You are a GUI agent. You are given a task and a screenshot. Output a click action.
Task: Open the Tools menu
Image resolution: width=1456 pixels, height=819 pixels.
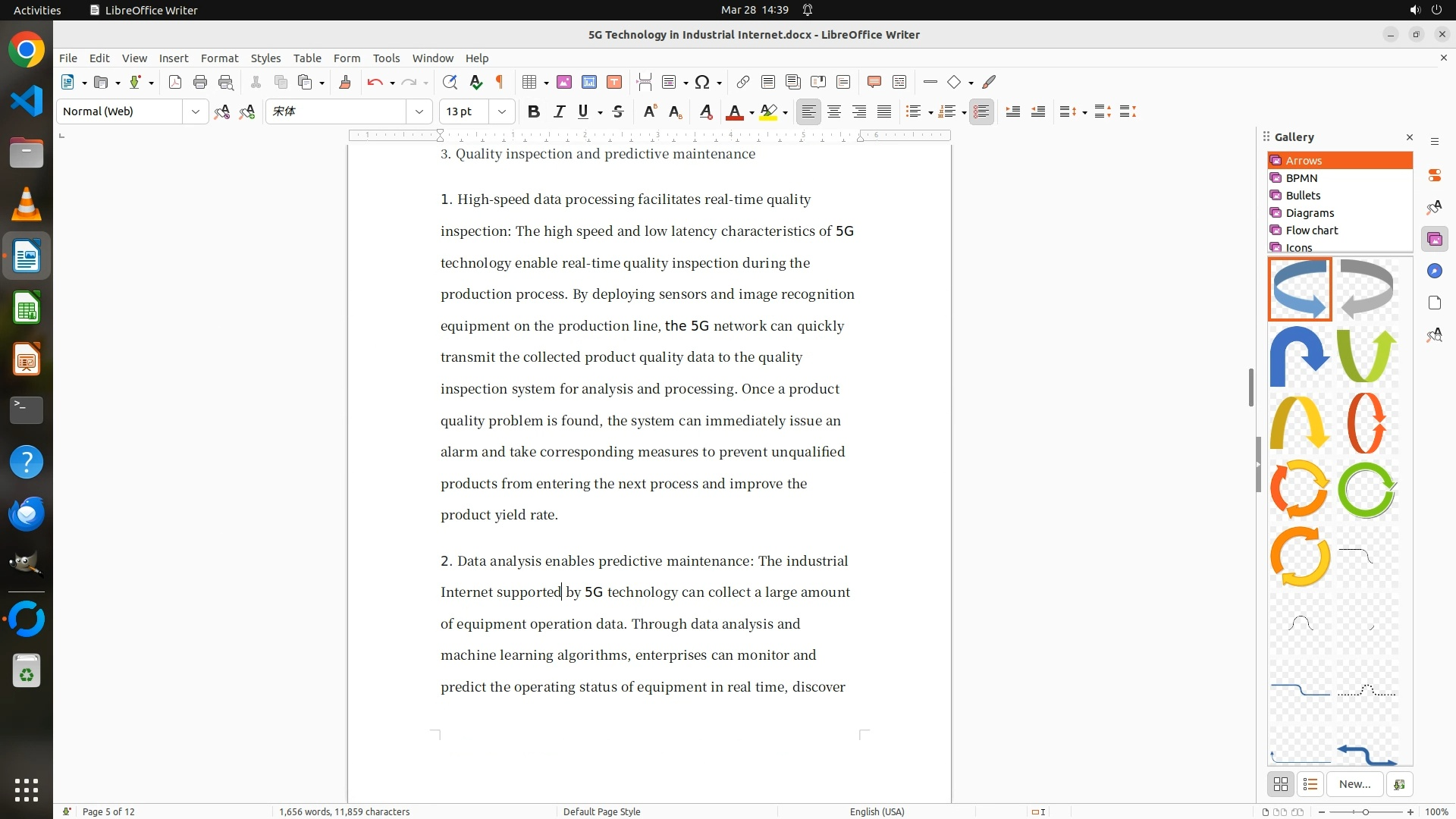point(385,58)
